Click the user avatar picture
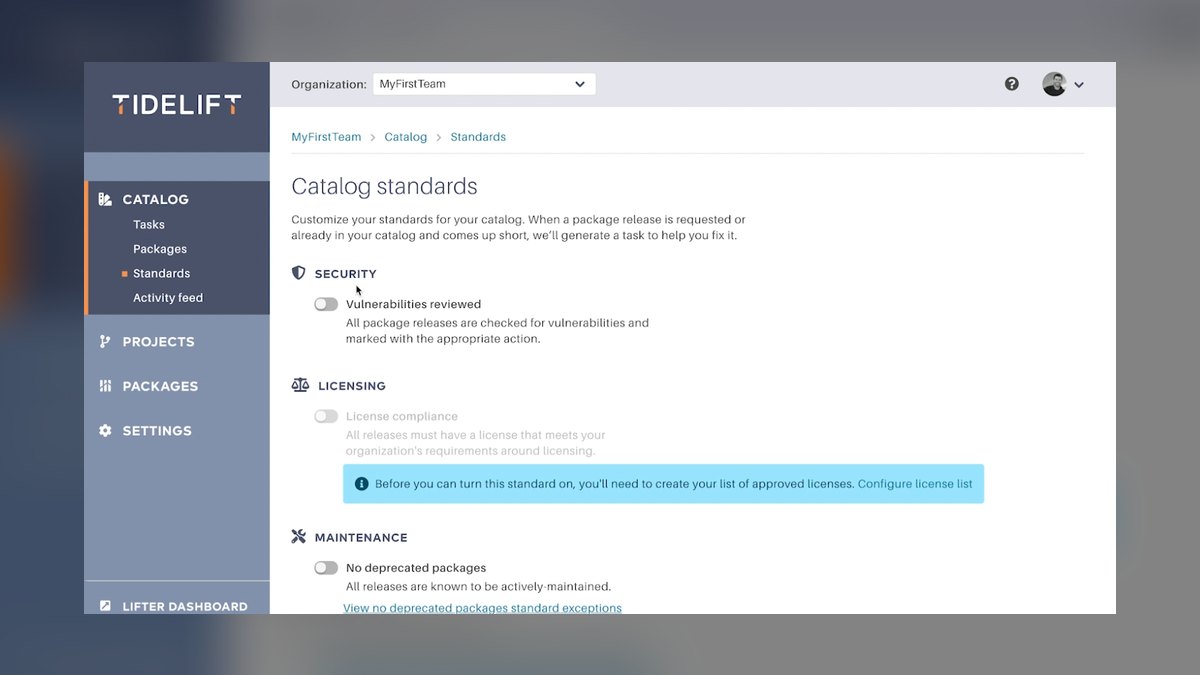The image size is (1200, 675). pos(1054,84)
